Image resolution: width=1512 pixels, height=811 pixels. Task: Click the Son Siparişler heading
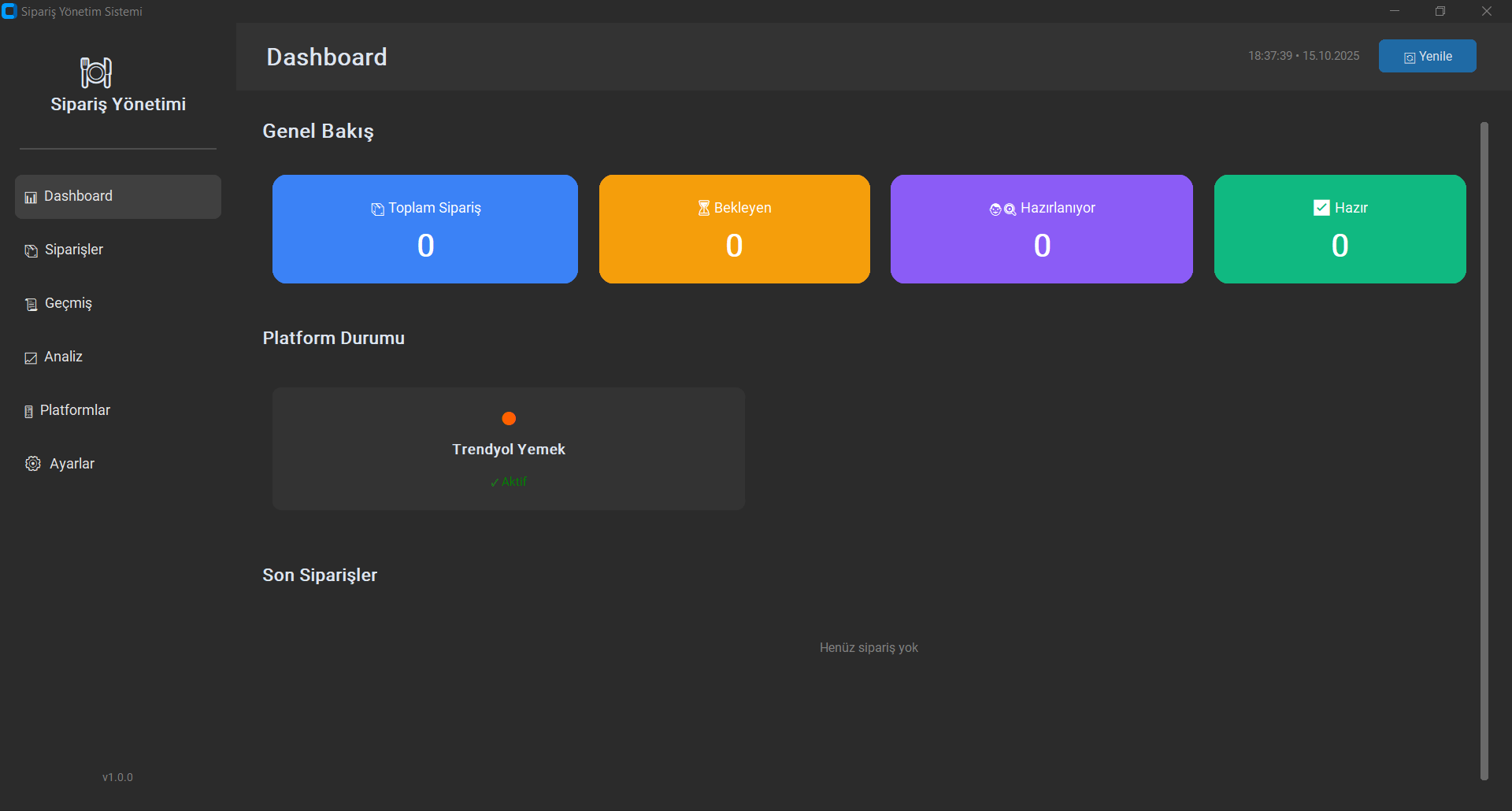320,576
